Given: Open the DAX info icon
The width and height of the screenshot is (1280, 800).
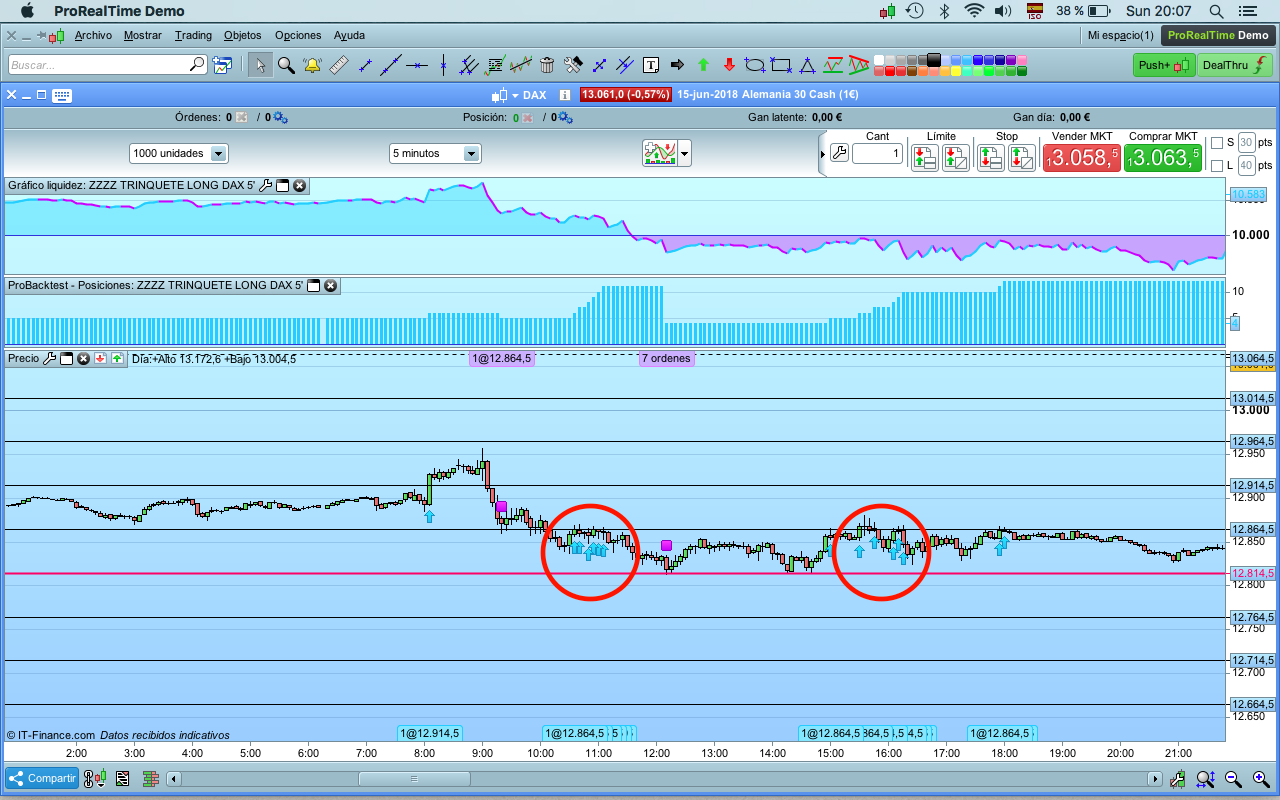Looking at the screenshot, I should click(565, 95).
